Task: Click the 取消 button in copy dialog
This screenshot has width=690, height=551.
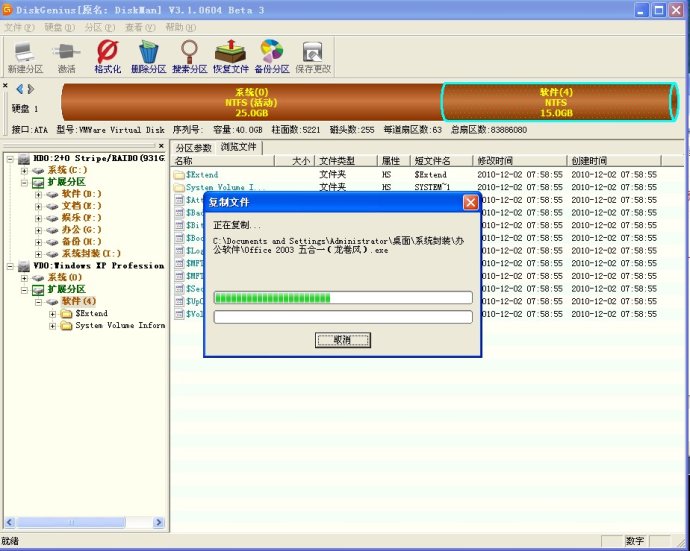Action: coord(343,340)
